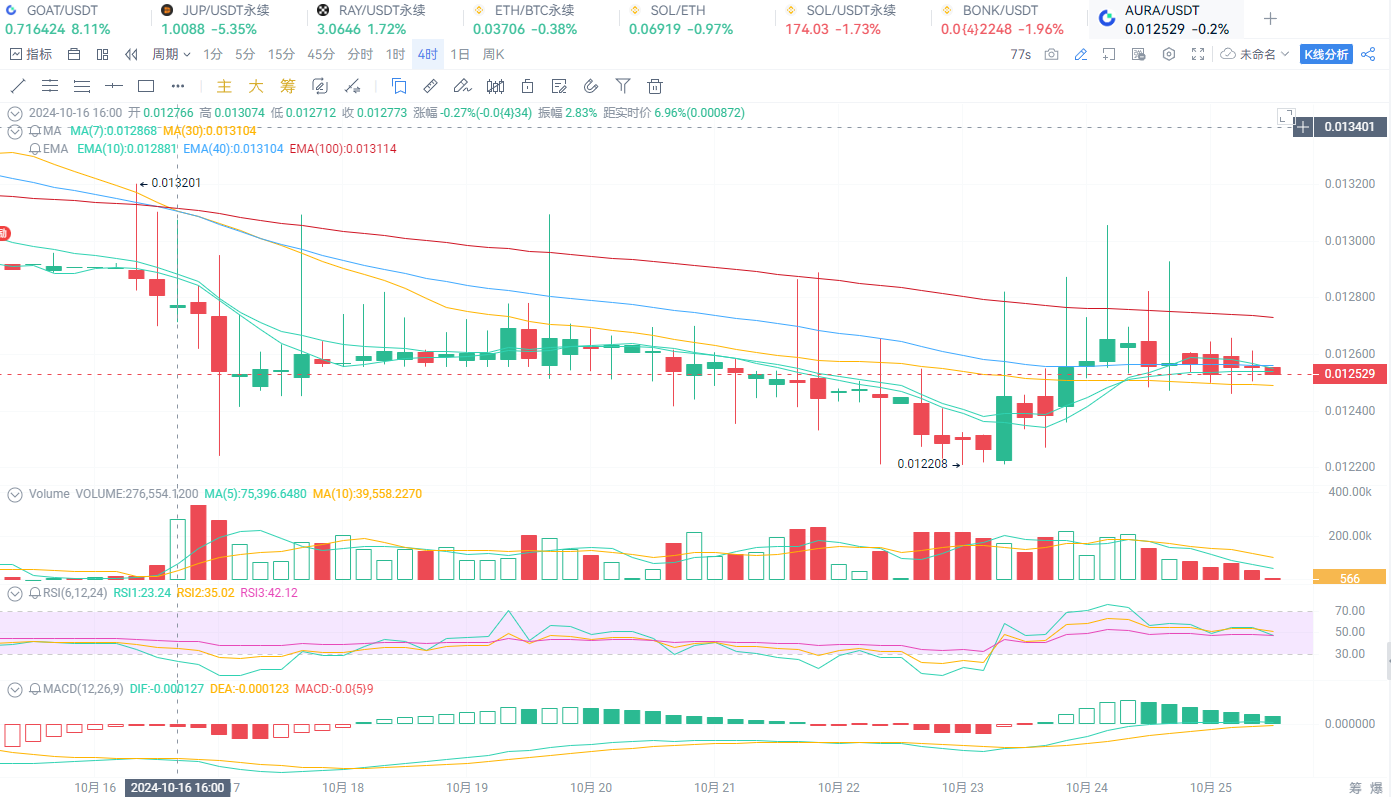Image resolution: width=1391 pixels, height=797 pixels.
Task: Click the 筹 chip distribution icon
Action: point(288,86)
